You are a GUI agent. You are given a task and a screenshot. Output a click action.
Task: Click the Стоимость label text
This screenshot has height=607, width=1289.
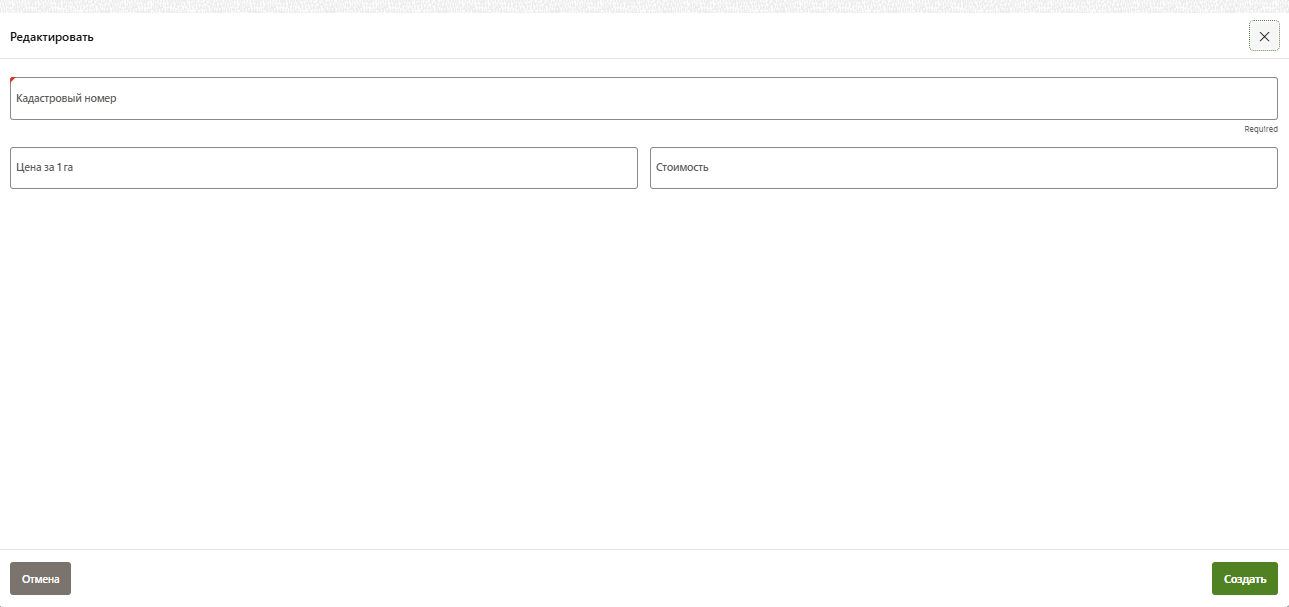tap(682, 168)
